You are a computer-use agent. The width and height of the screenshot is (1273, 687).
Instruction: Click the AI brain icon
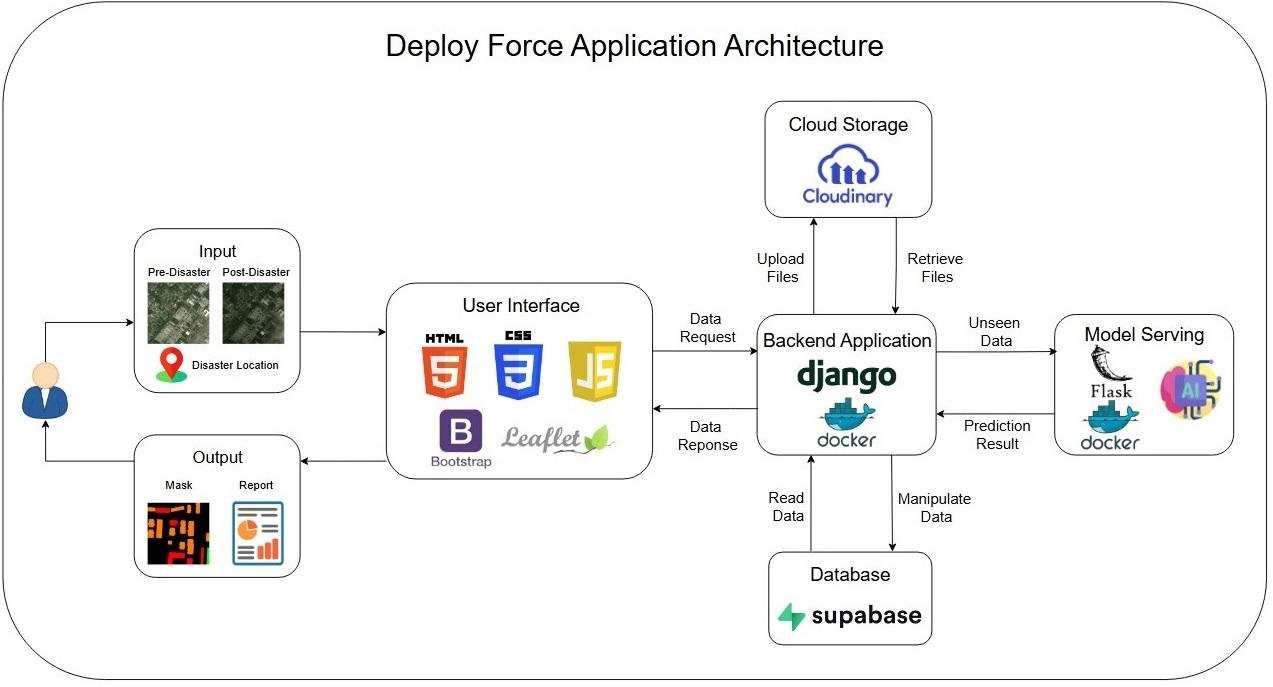pyautogui.click(x=1189, y=391)
